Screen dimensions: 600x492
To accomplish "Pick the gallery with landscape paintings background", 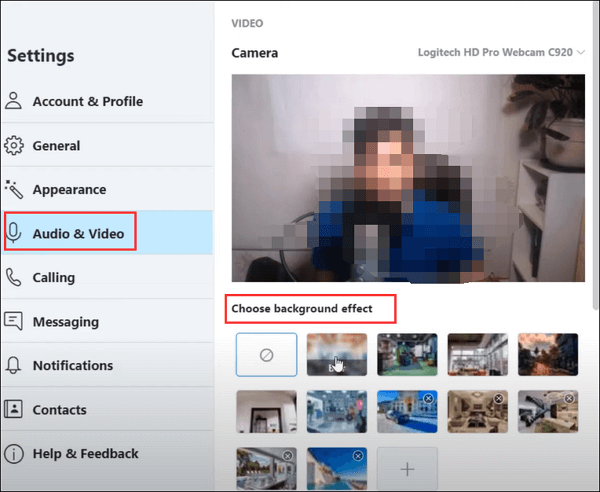I will tap(266, 469).
